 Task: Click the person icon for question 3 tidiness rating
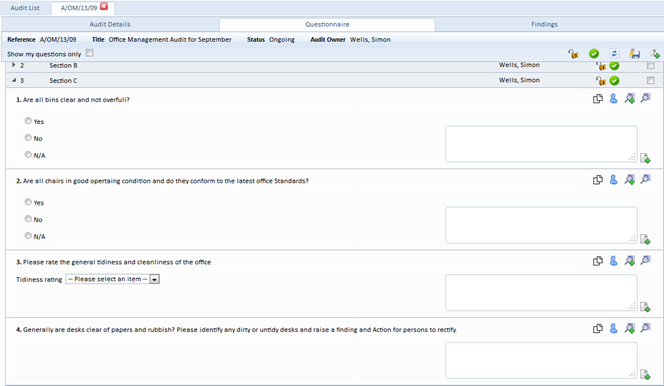(613, 261)
